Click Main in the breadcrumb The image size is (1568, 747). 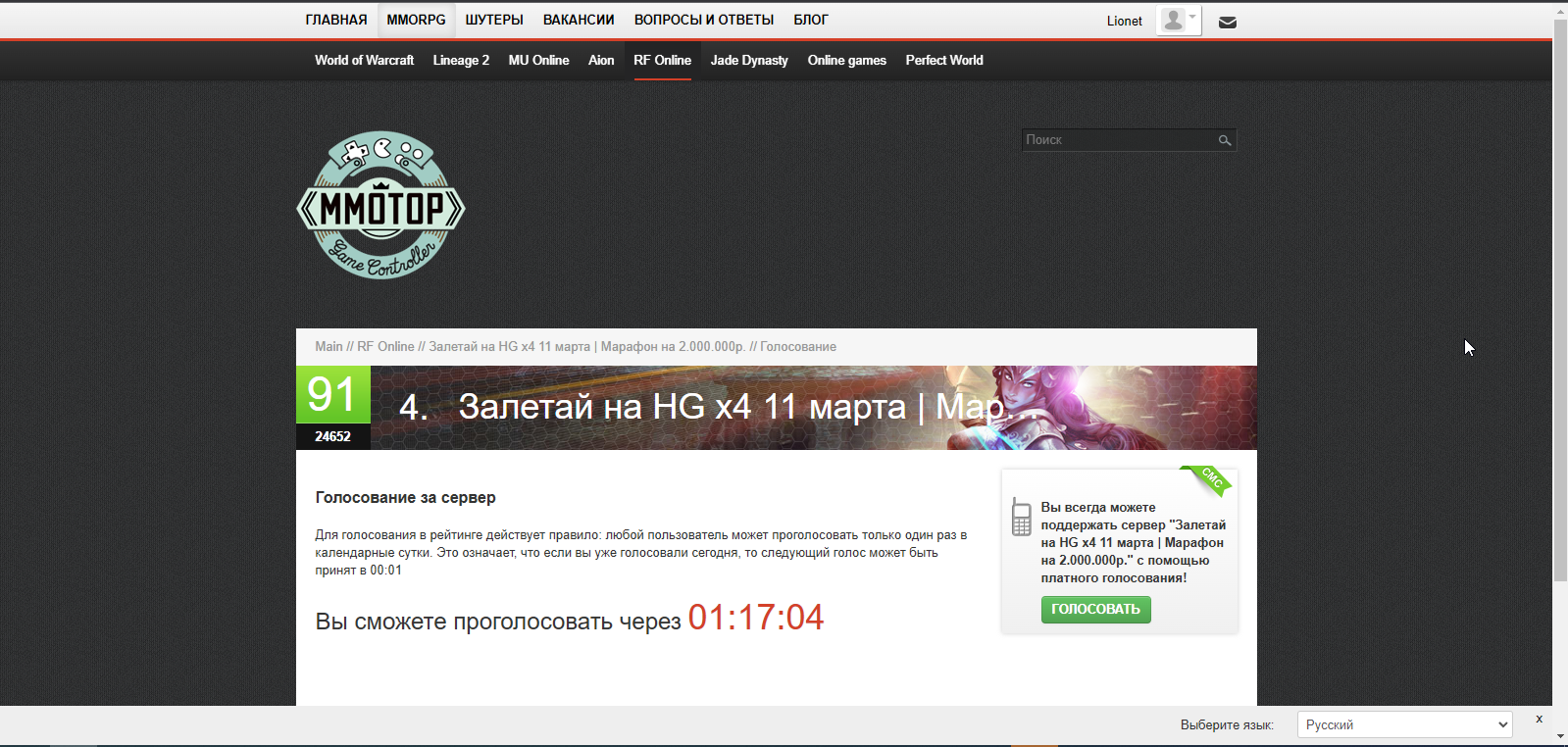pyautogui.click(x=329, y=346)
